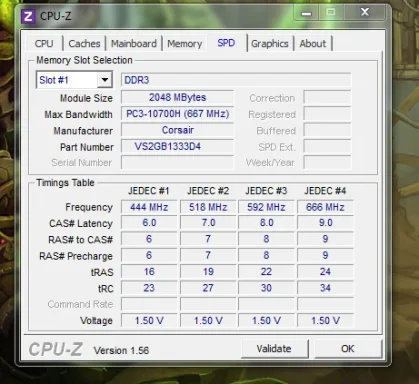Viewport: 419px width, 384px height.
Task: Go to the About tab
Action: 313,44
